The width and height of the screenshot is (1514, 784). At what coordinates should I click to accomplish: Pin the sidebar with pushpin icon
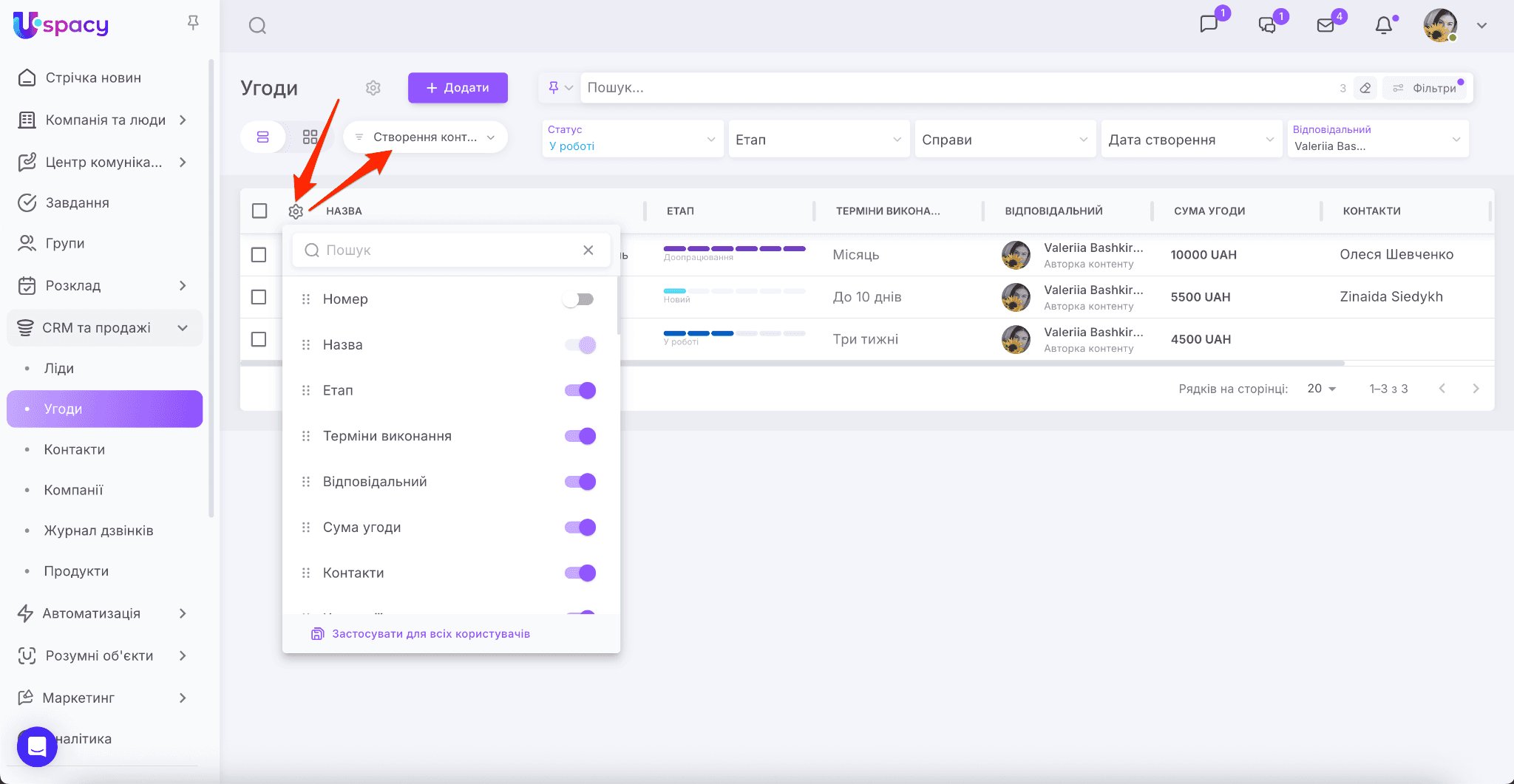click(x=193, y=24)
